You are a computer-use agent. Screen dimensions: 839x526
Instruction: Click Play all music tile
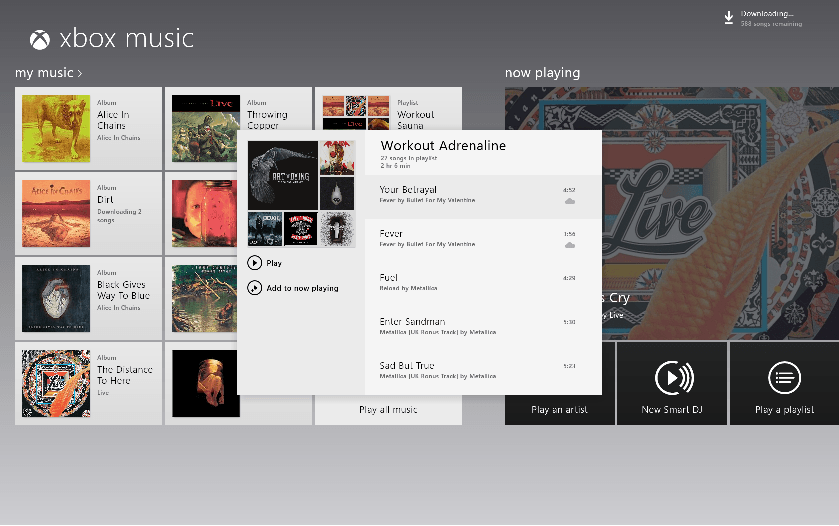click(x=388, y=410)
